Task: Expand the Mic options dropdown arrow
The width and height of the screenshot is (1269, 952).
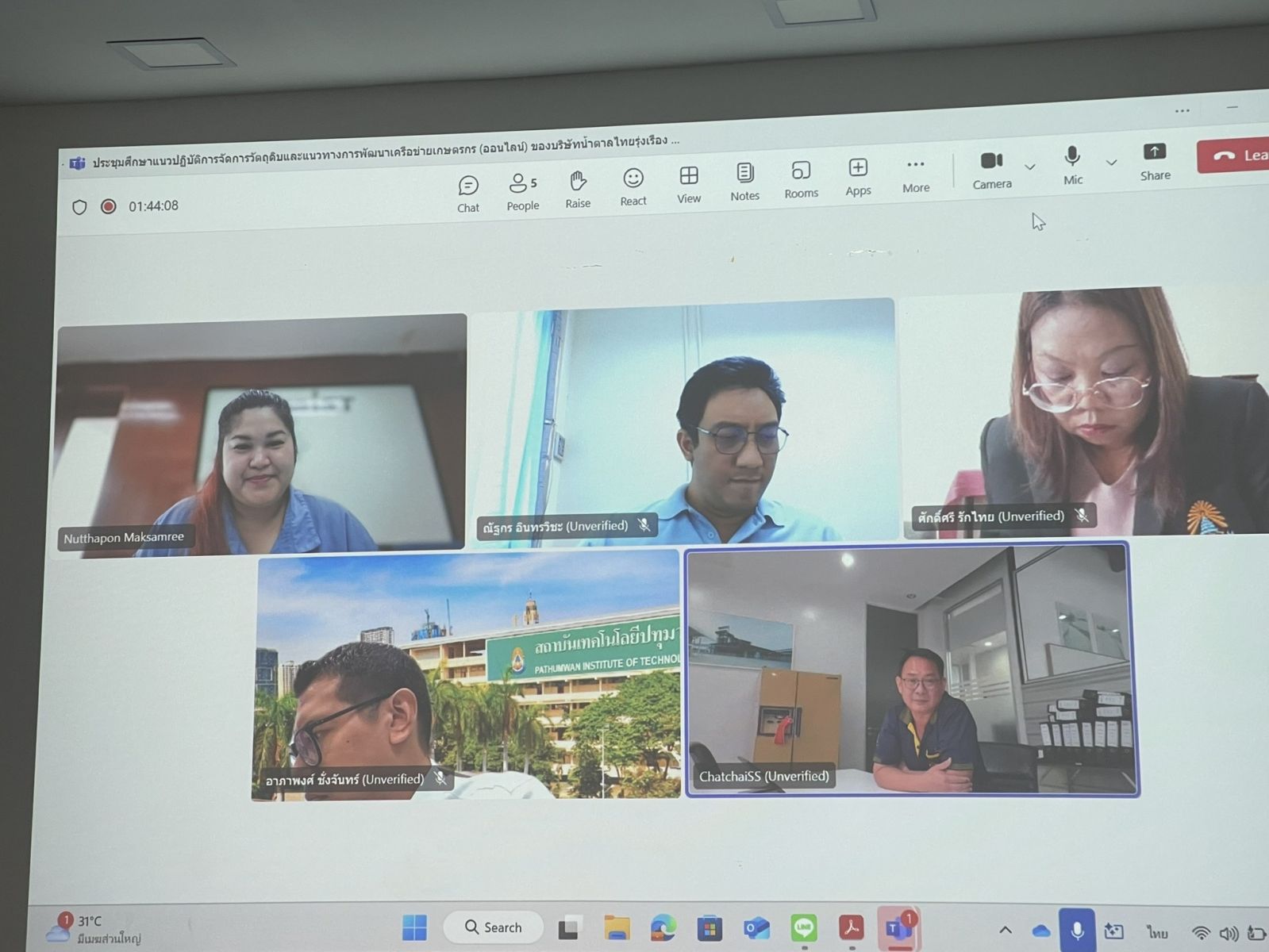Action: [x=1111, y=163]
